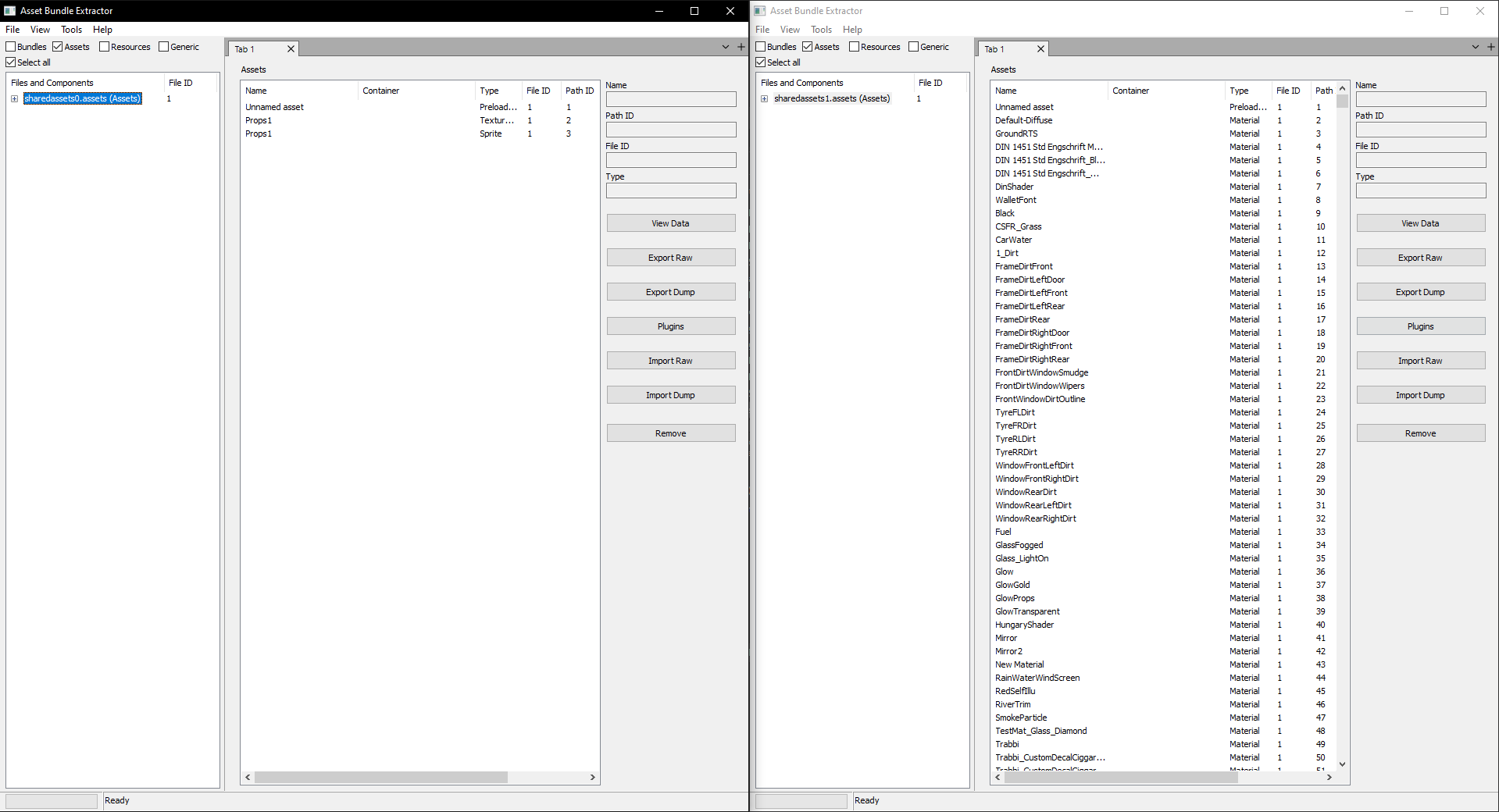Select the Props1 Sprite row
Screen dimensions: 1499x812
click(x=419, y=134)
